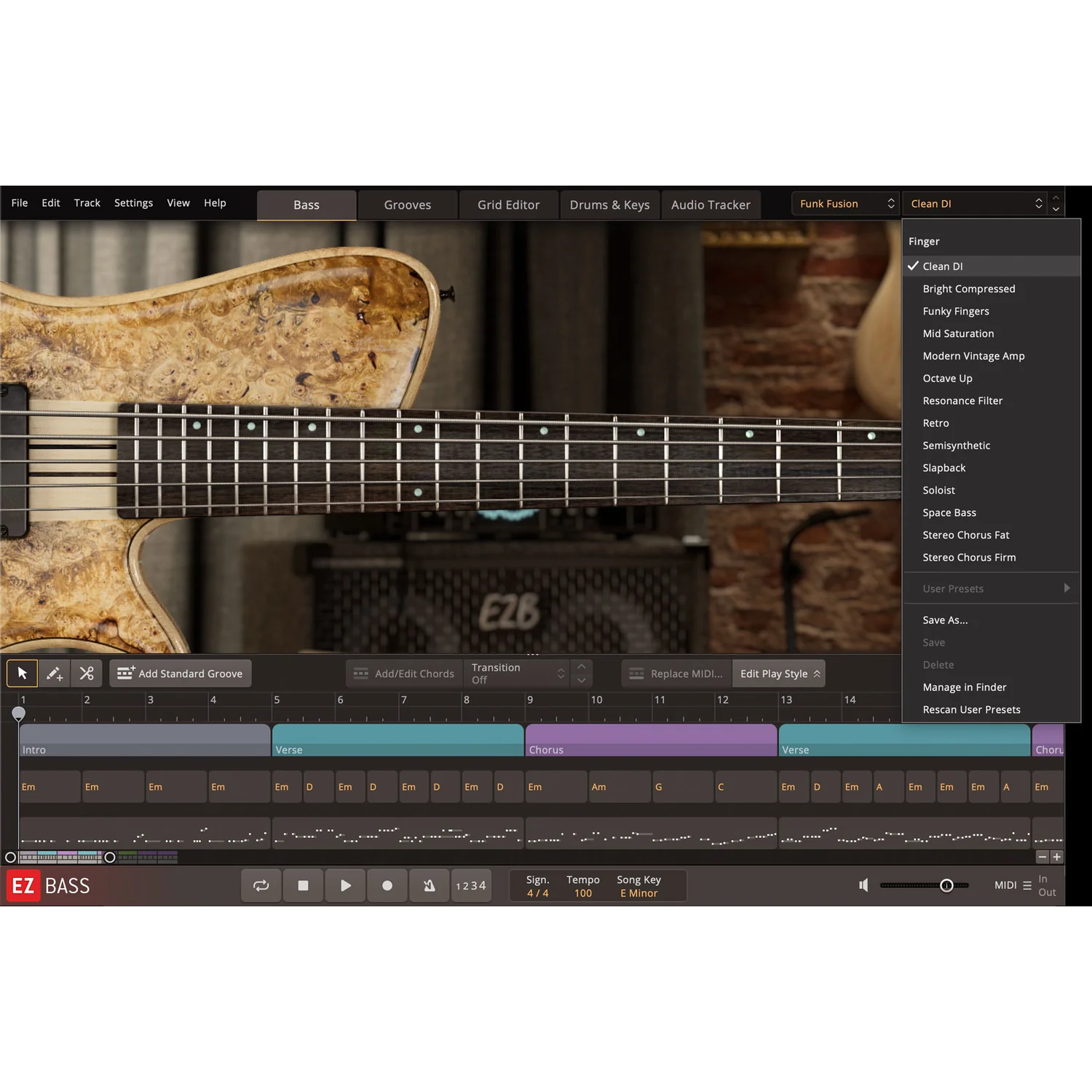Start playback with the play button

[345, 885]
